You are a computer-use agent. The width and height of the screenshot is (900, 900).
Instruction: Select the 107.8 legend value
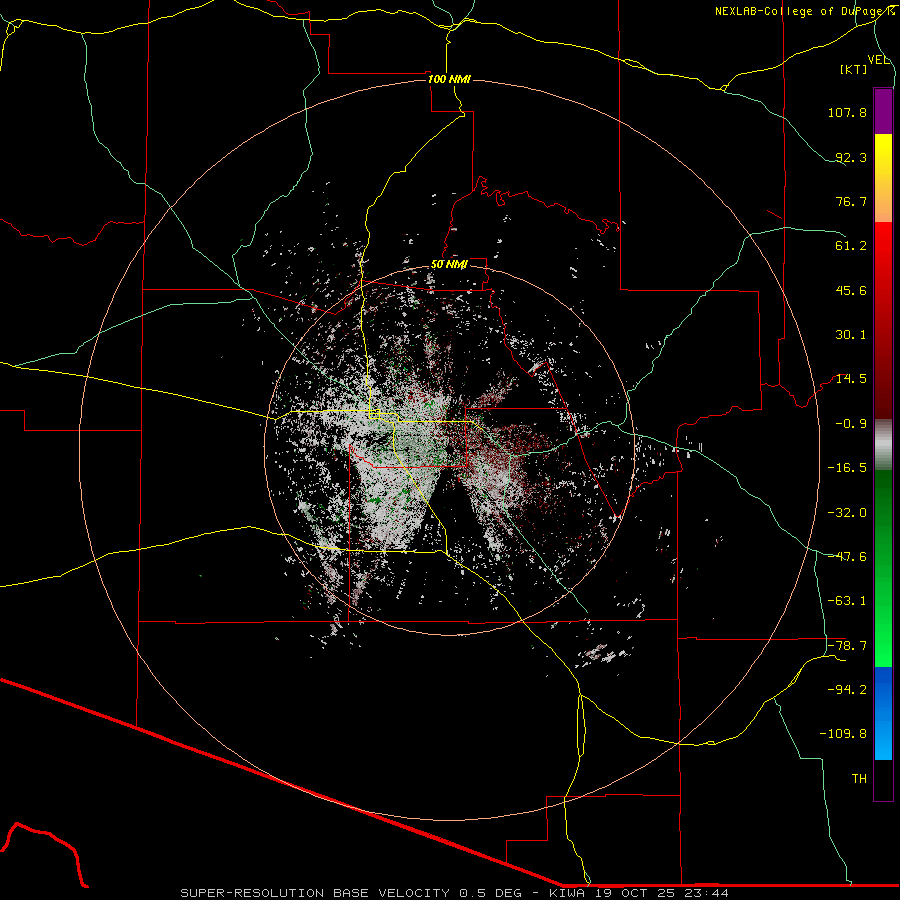coord(847,112)
